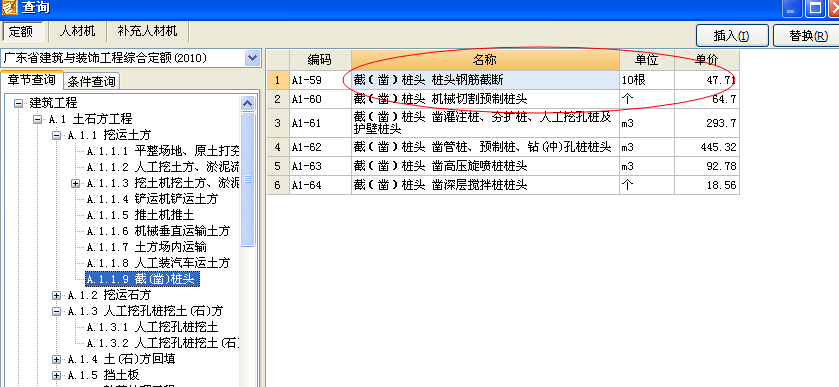Select tree item A.1.3.2 人工挖孔桩挖土(石)
Screen dimensions: 839x387
tap(163, 343)
